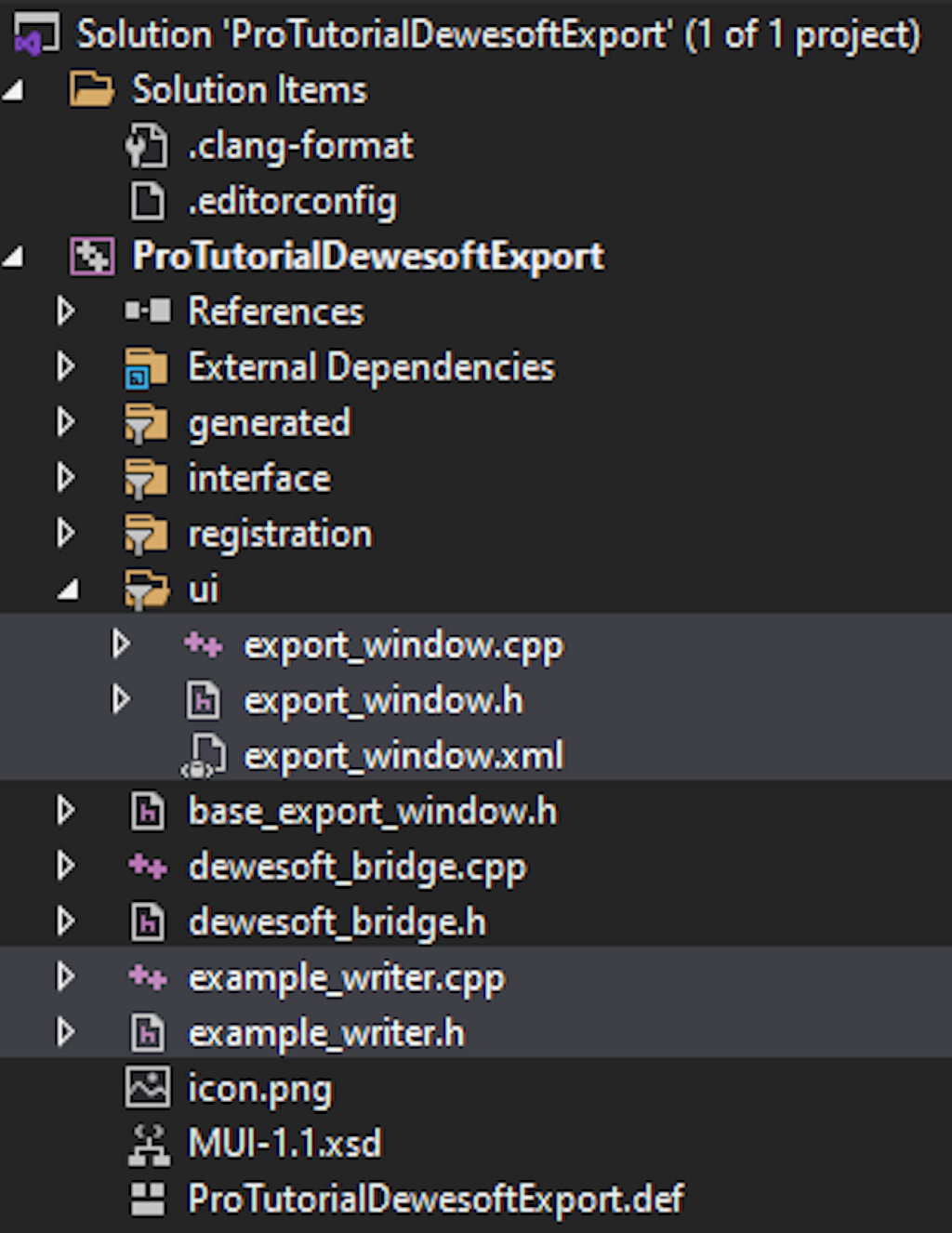Select the 'dewesoft_bridge.cpp' file name

pyautogui.click(x=357, y=868)
